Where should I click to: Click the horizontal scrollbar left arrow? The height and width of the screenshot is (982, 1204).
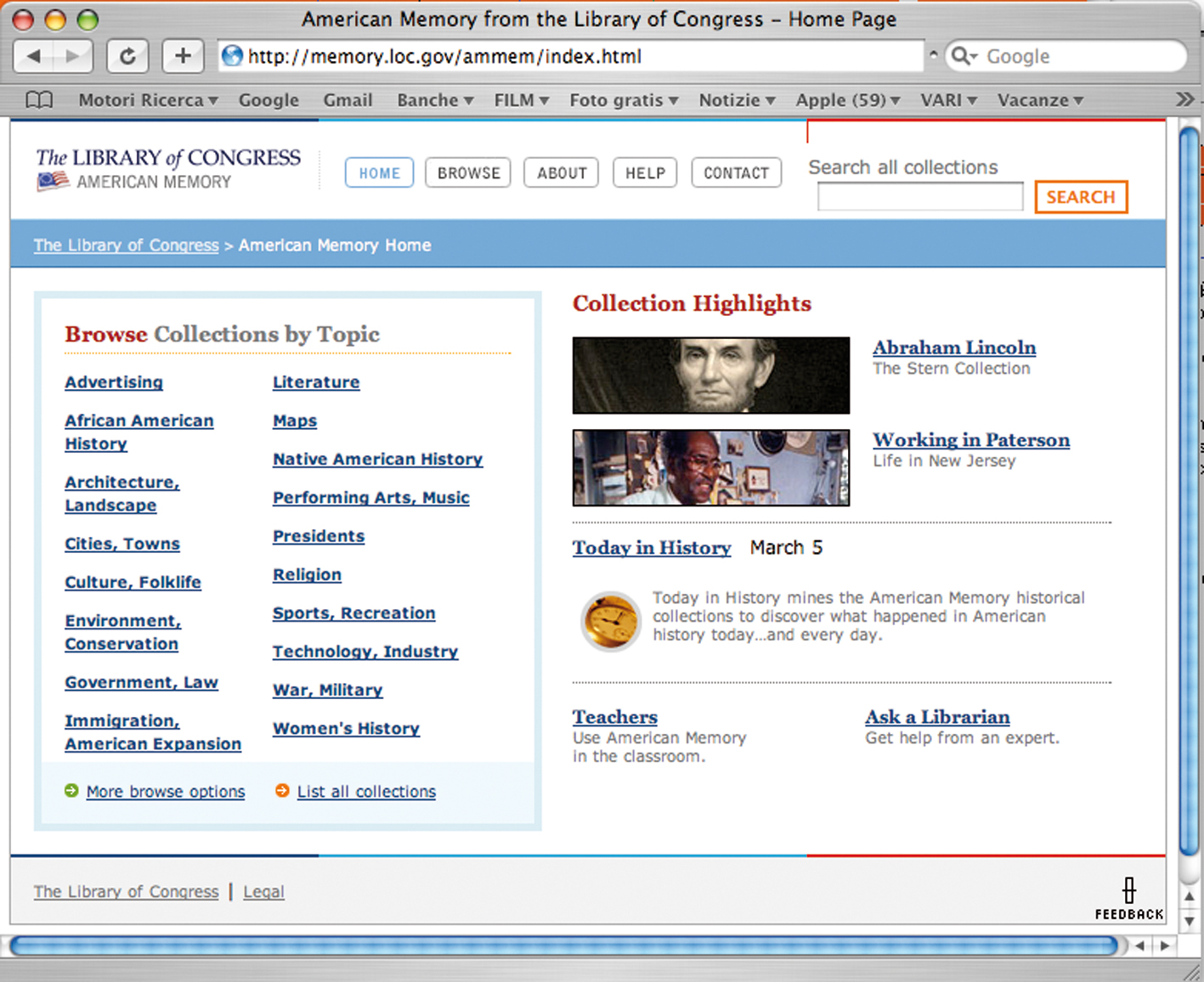pos(1140,945)
